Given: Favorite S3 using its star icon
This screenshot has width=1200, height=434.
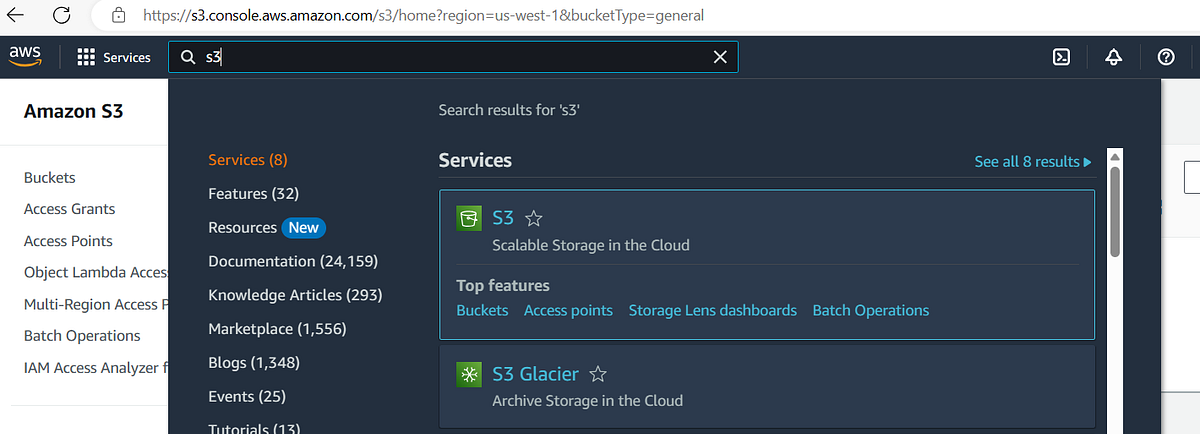Looking at the screenshot, I should [x=534, y=218].
